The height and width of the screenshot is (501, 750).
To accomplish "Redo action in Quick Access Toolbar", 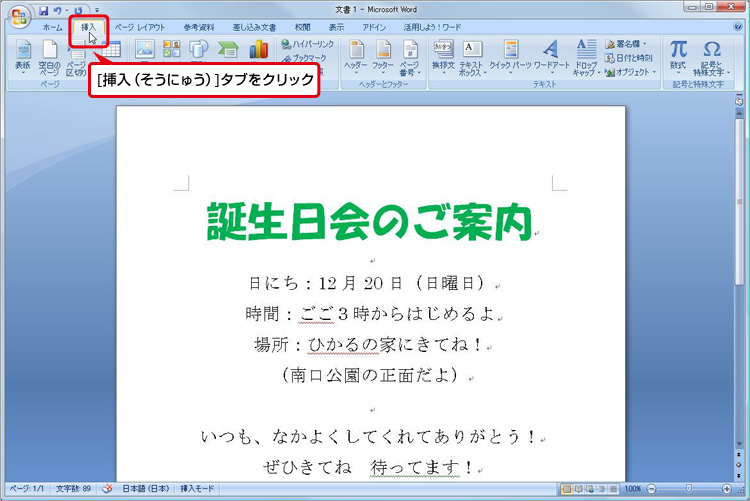I will pyautogui.click(x=78, y=10).
